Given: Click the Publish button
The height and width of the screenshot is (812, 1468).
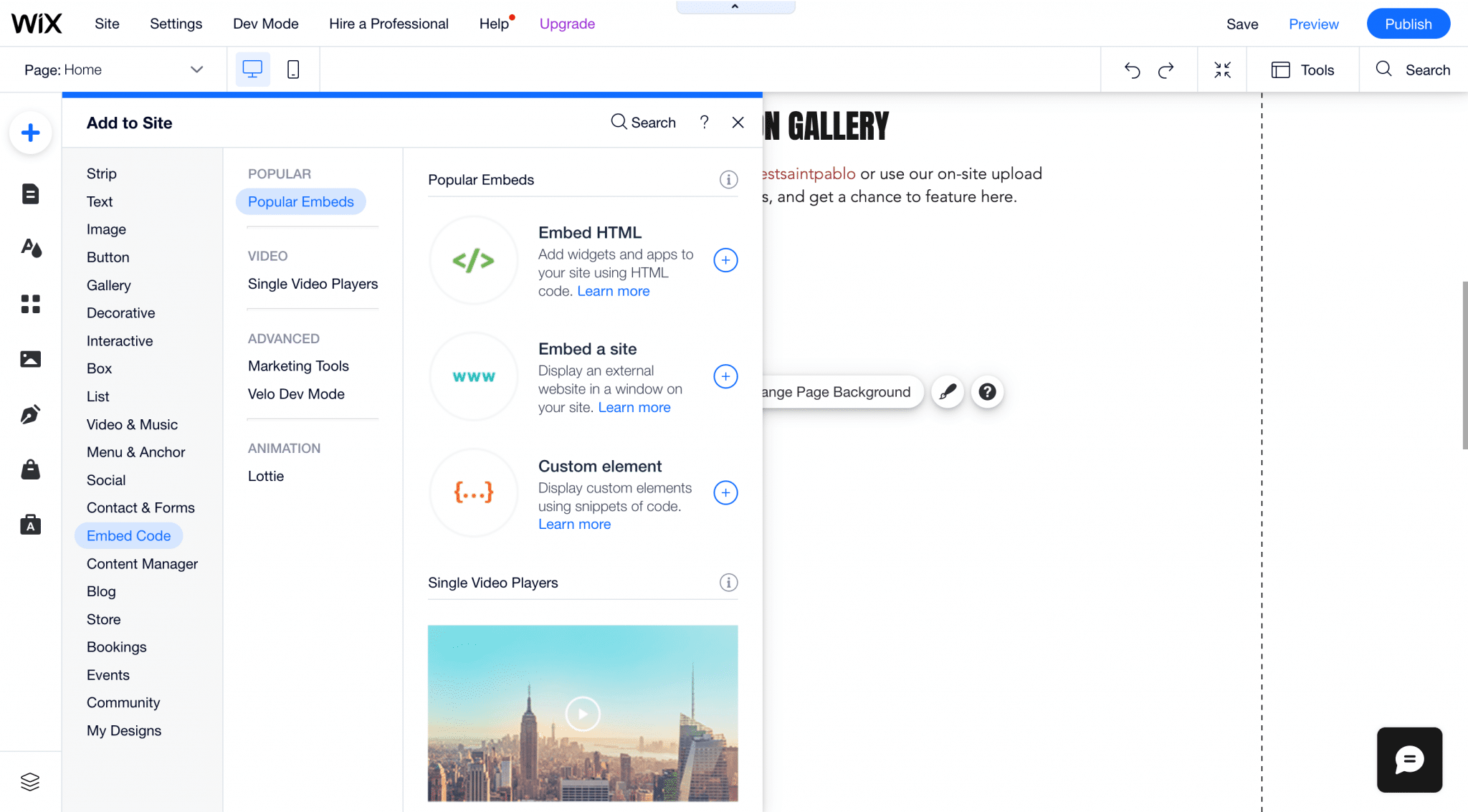Looking at the screenshot, I should [1408, 24].
